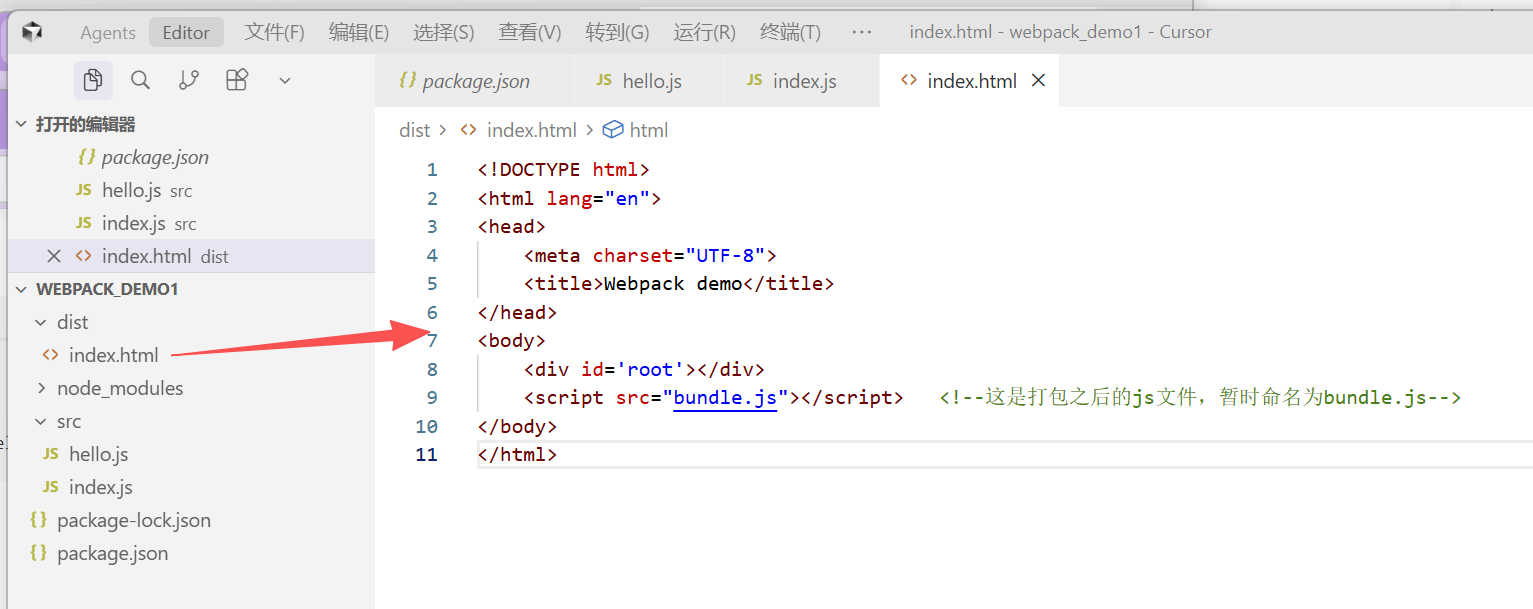Image resolution: width=1533 pixels, height=609 pixels.
Task: Click the braces icon beside package-lock.json
Action: coord(39,520)
